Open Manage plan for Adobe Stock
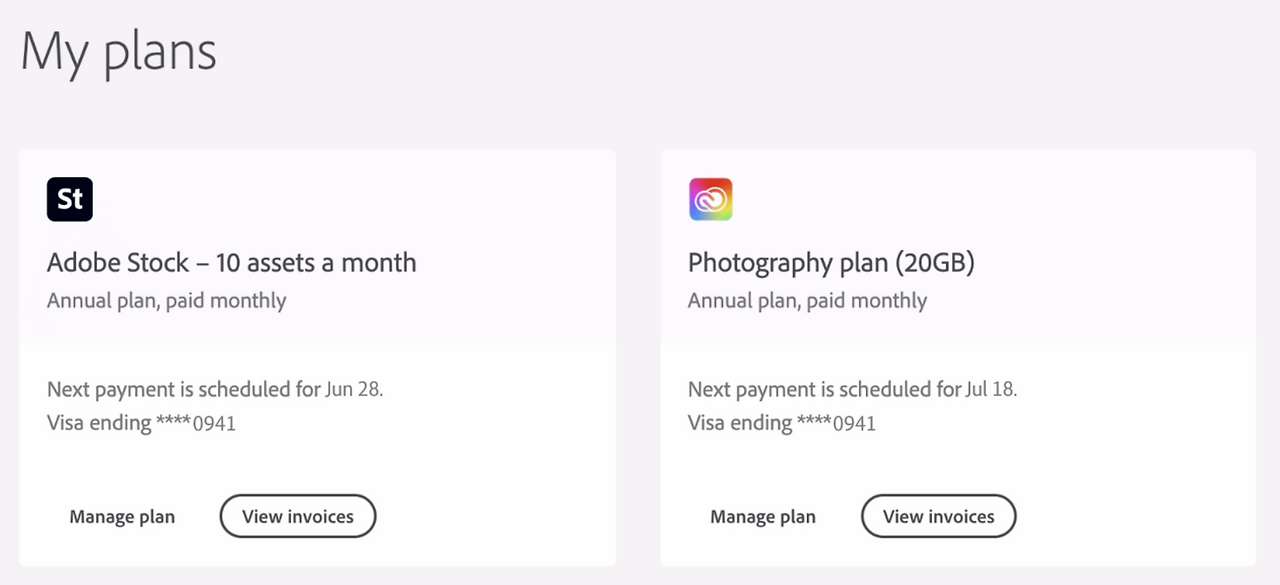 click(x=122, y=517)
